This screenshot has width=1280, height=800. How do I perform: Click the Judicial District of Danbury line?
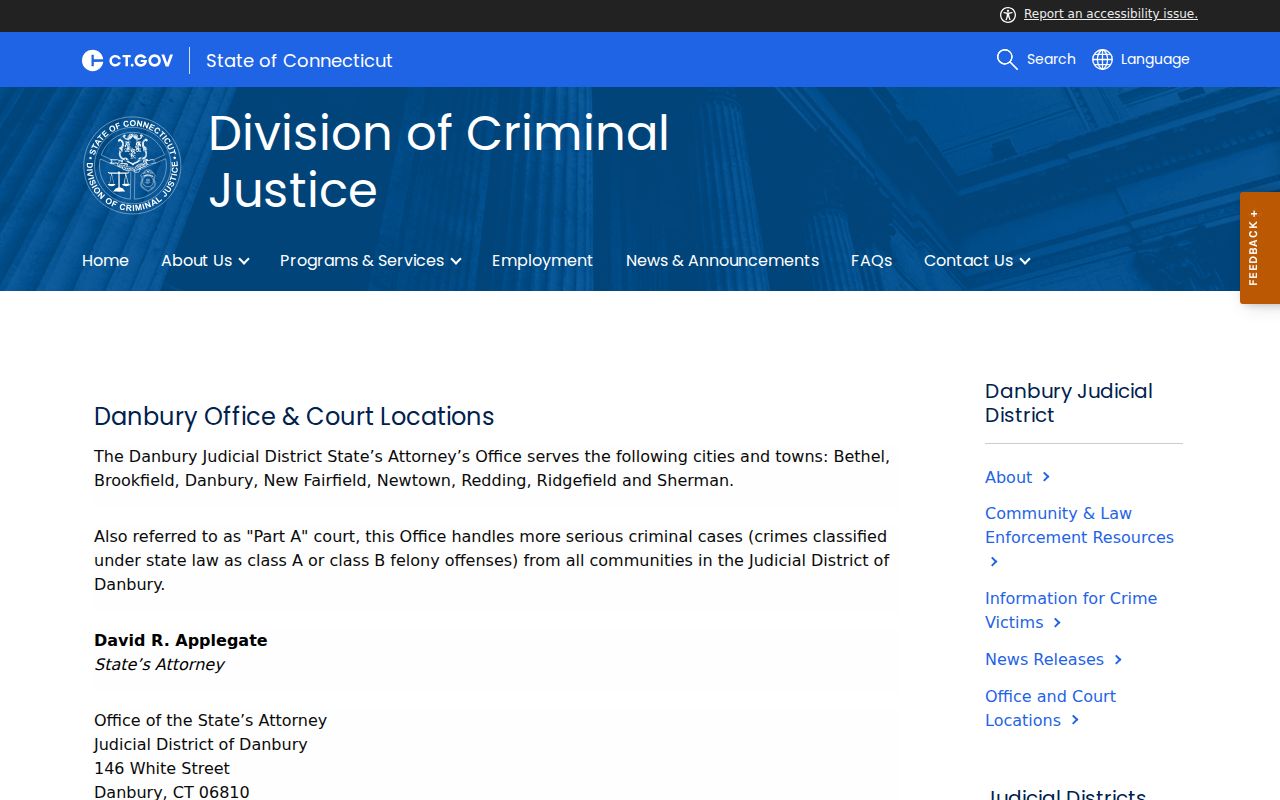pos(200,744)
